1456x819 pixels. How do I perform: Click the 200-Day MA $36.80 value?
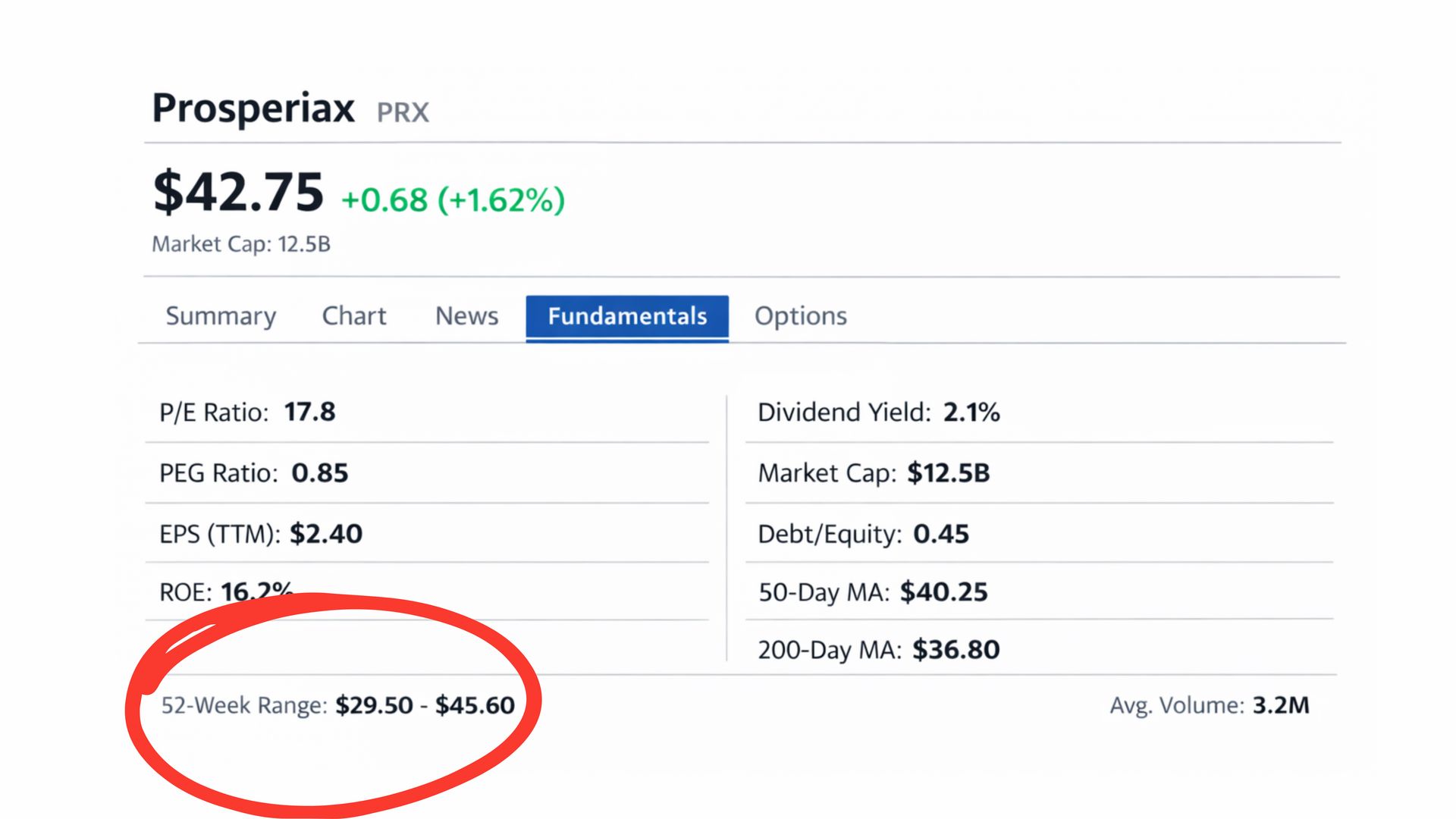(x=955, y=650)
